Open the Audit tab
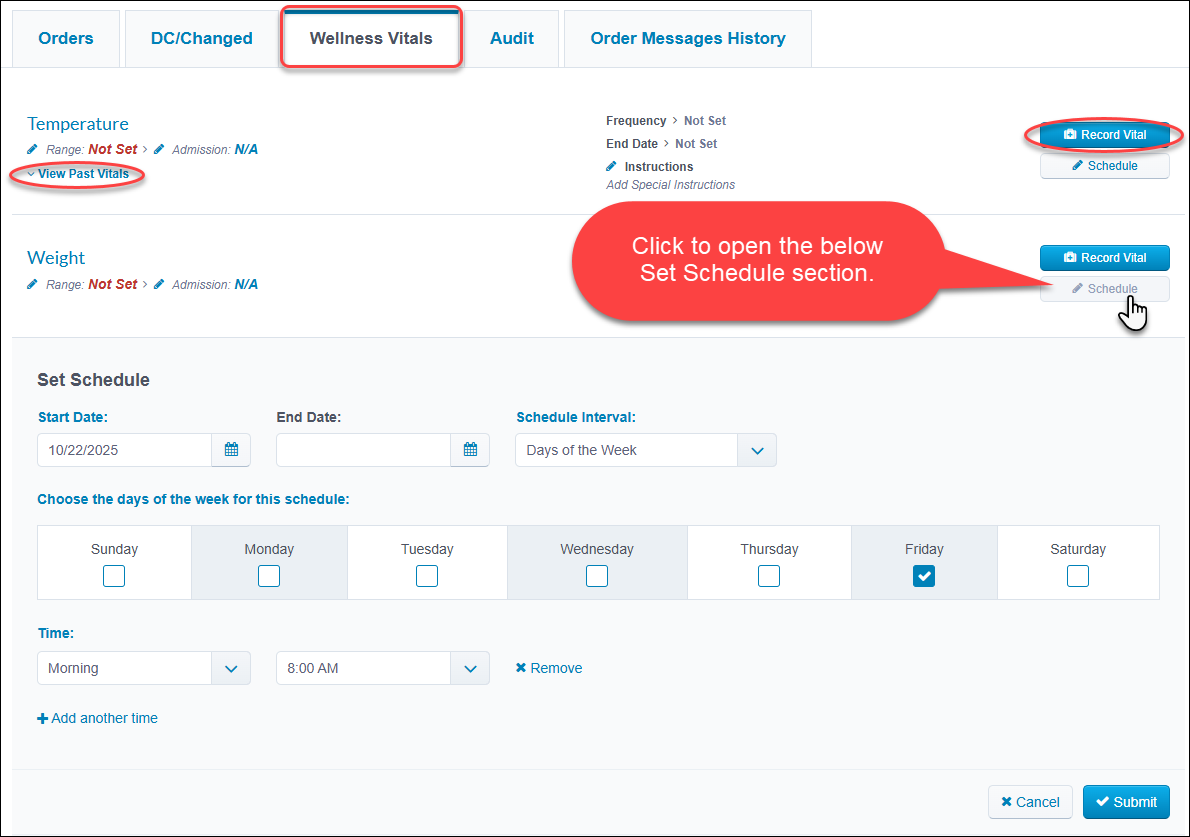This screenshot has width=1190, height=837. click(x=512, y=39)
